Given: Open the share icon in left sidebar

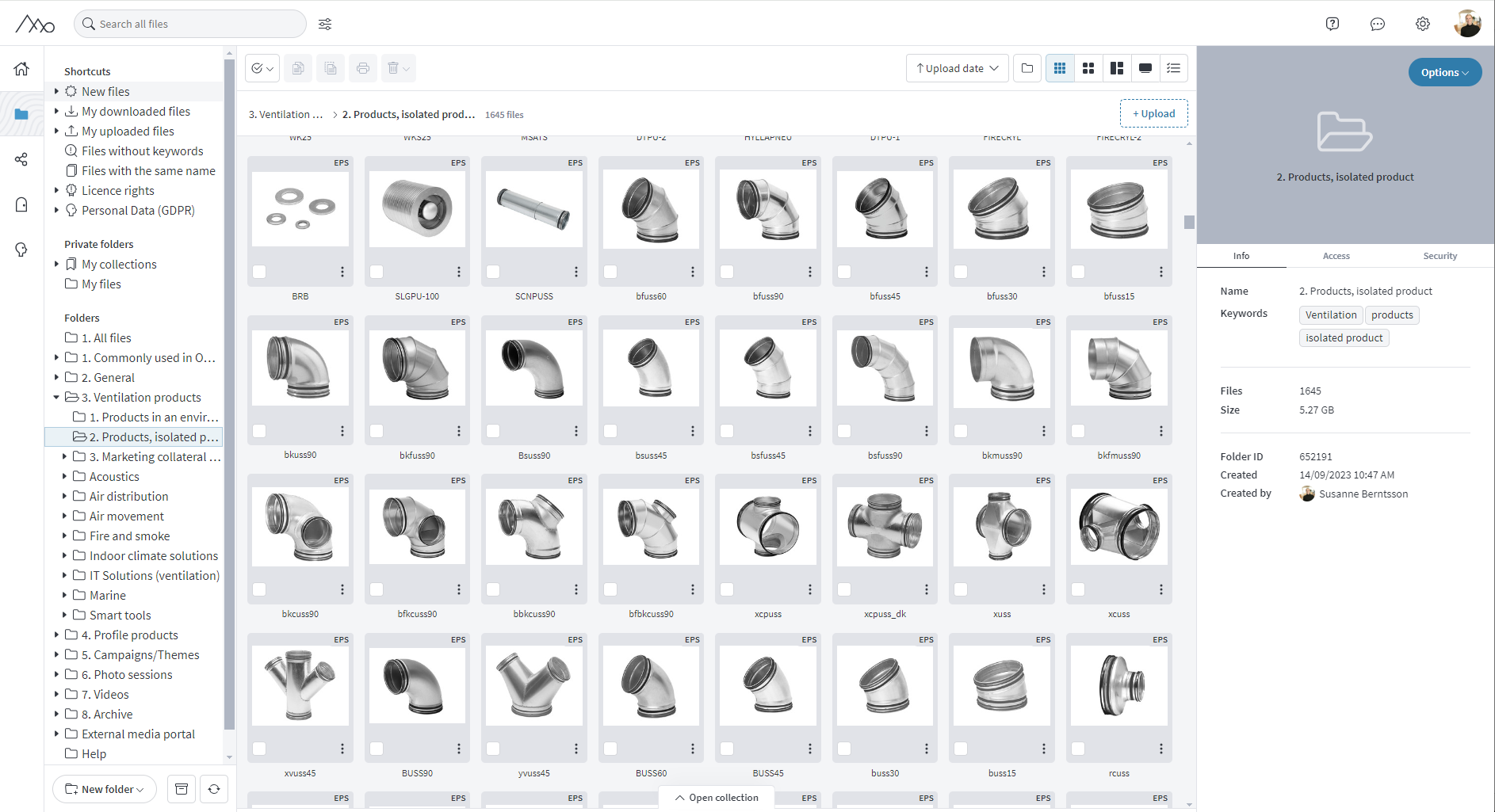Looking at the screenshot, I should coord(21,160).
